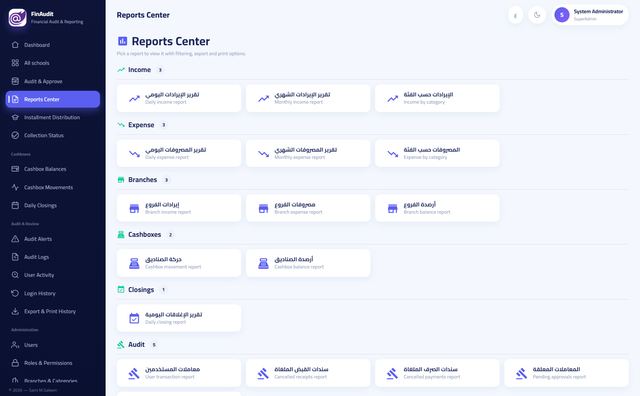Click the Collection Status checkmark icon

click(15, 135)
